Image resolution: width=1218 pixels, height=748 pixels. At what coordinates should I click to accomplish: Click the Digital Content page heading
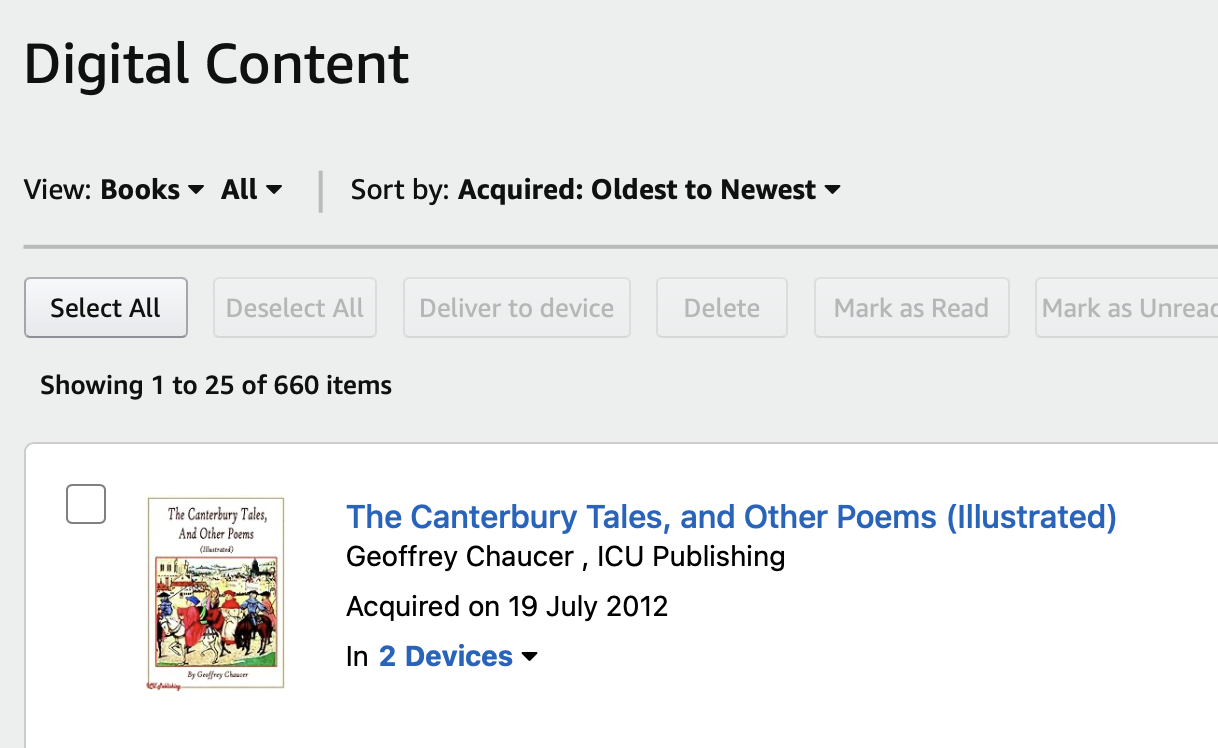[x=216, y=64]
